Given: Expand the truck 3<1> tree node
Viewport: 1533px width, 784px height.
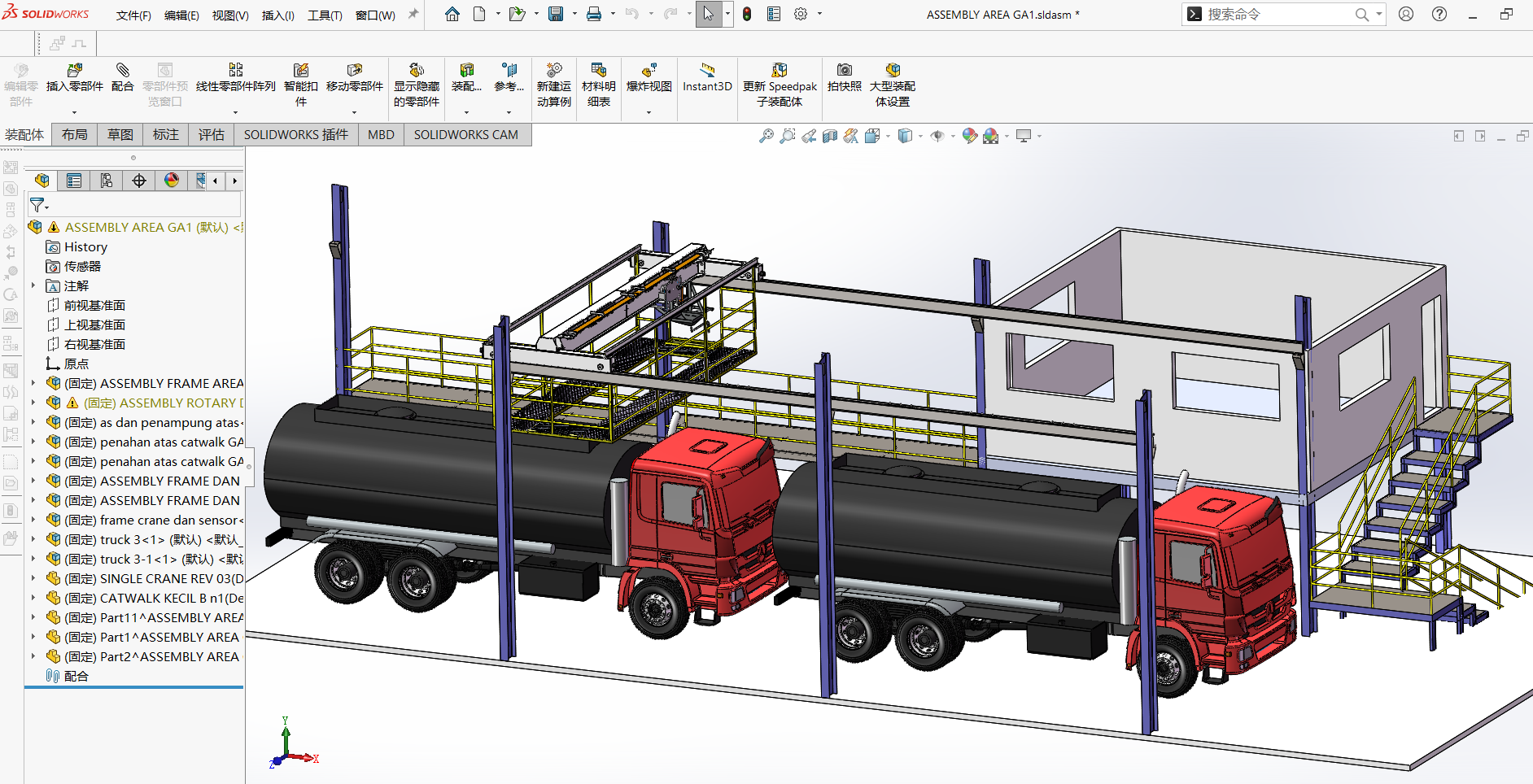Looking at the screenshot, I should tap(33, 539).
